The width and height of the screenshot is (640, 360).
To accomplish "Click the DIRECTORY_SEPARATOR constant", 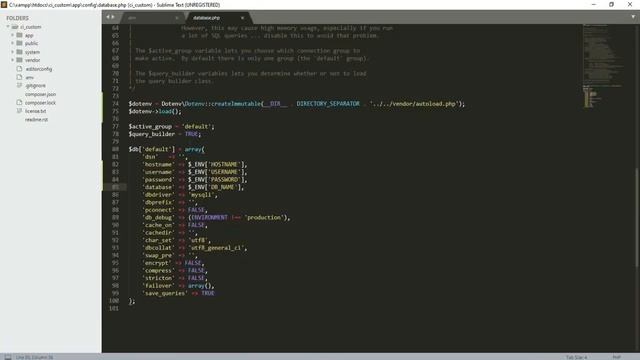I will [328, 104].
